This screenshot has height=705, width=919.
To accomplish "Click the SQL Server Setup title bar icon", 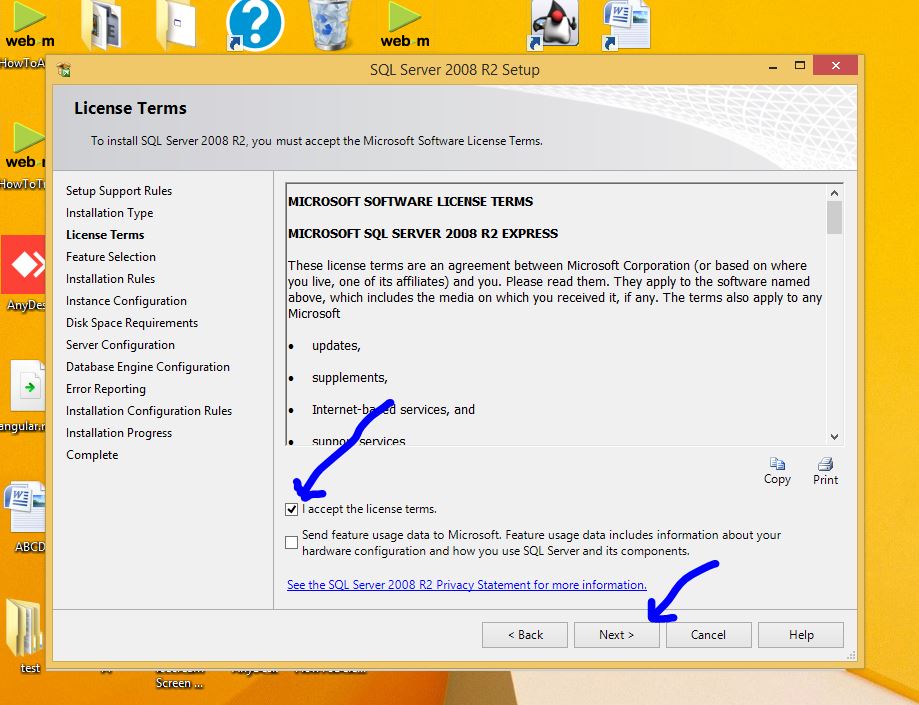I will tap(64, 70).
